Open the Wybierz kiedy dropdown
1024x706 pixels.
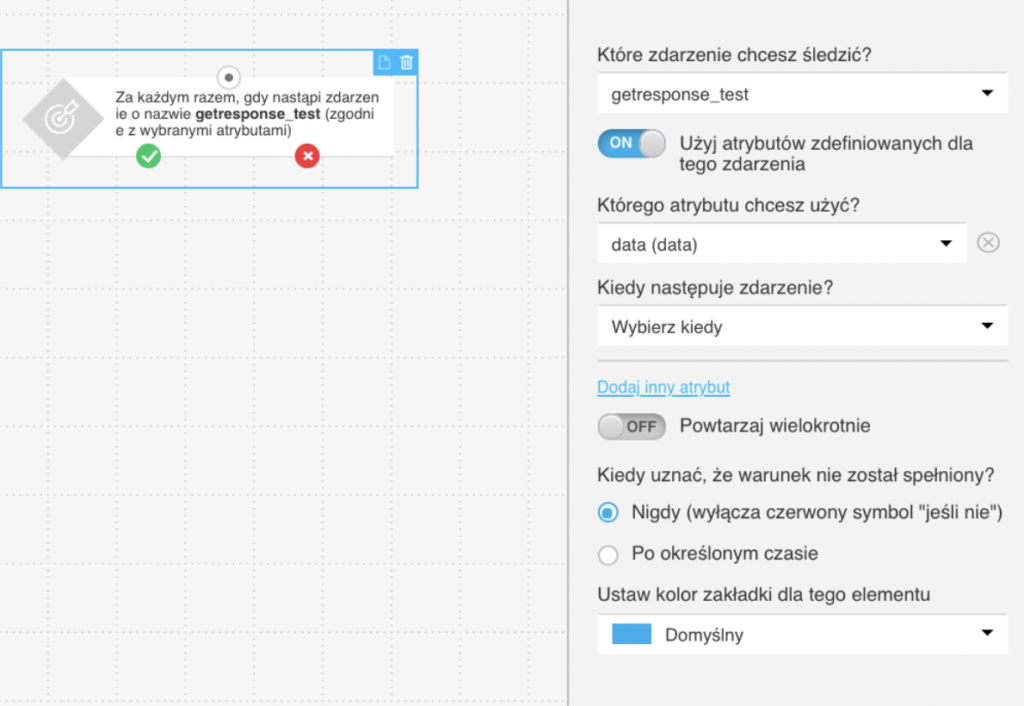[803, 327]
